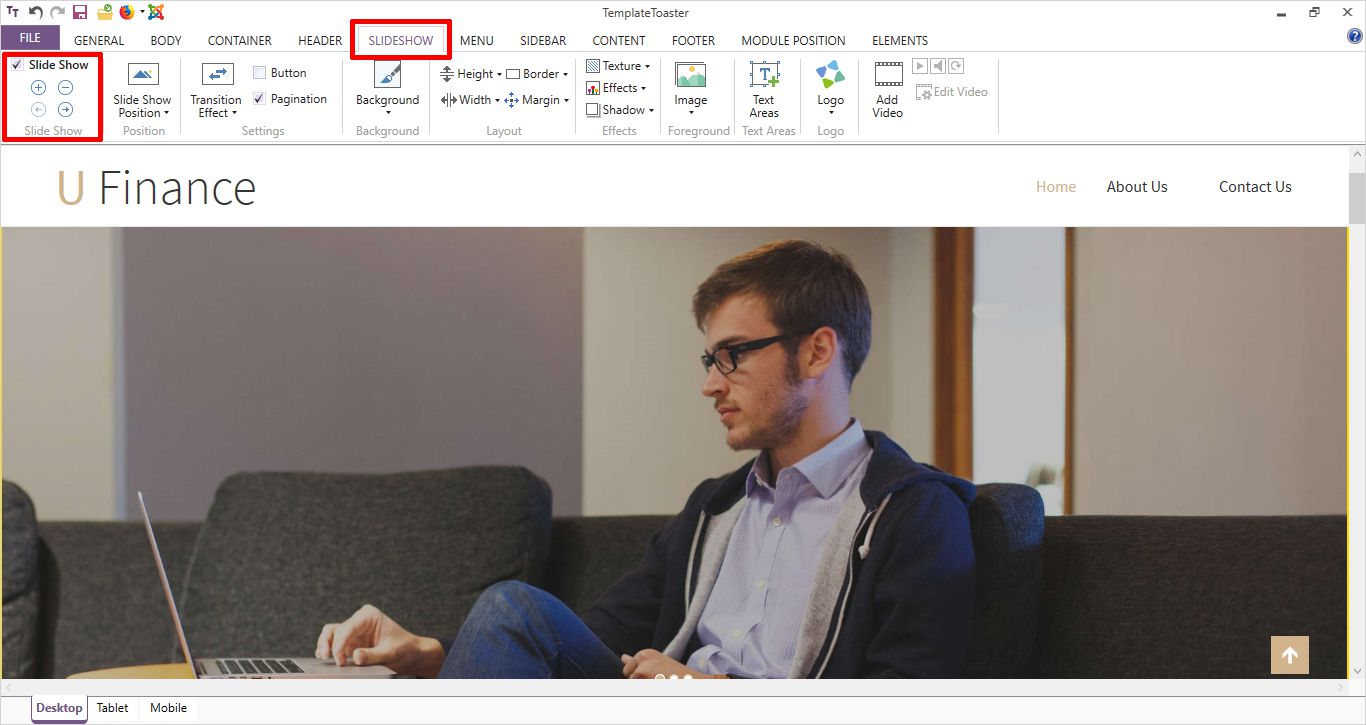Enable the Button checkbox
The image size is (1366, 725).
[x=260, y=73]
